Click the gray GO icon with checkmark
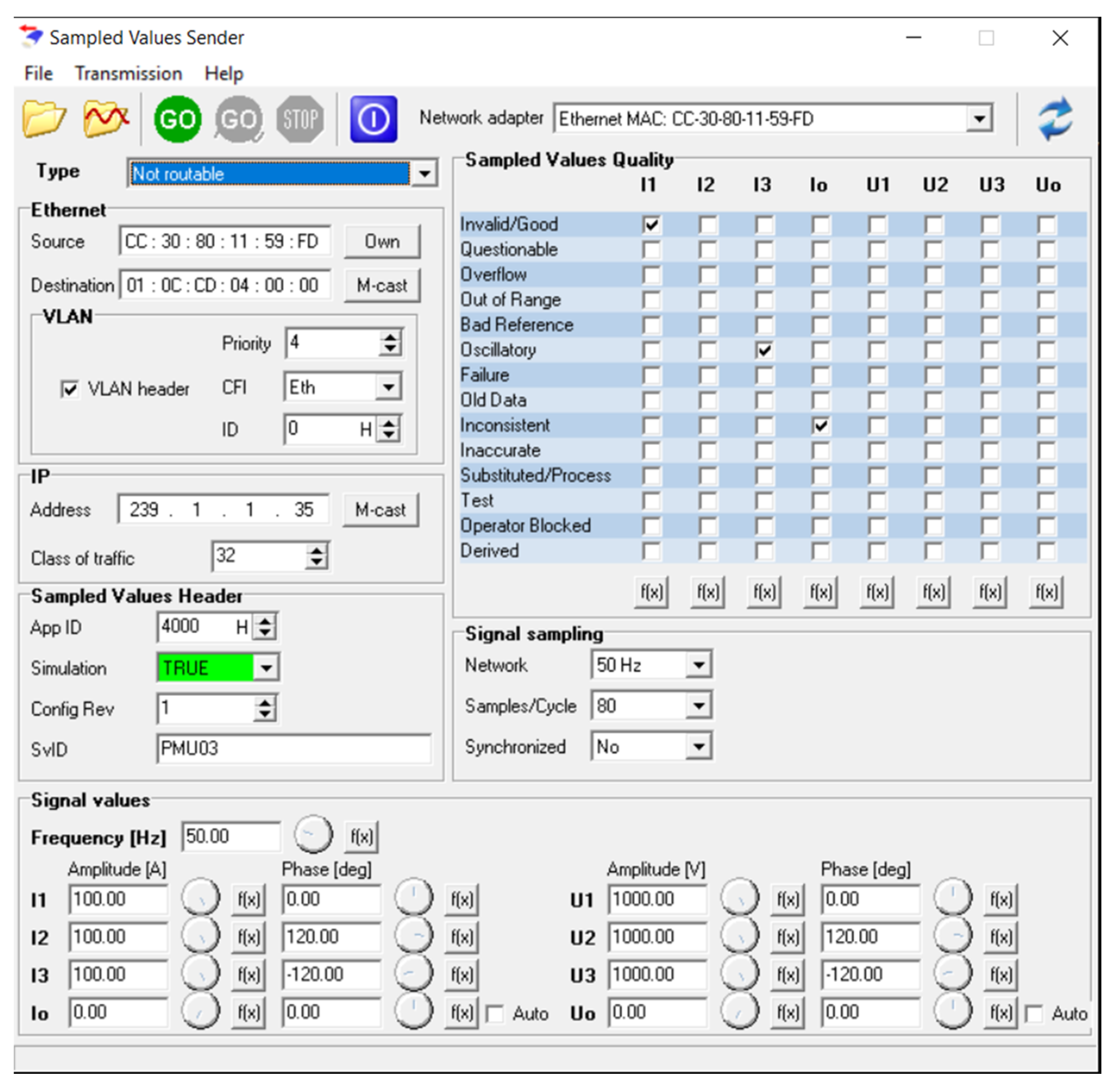The height and width of the screenshot is (1092, 1120). click(x=239, y=120)
